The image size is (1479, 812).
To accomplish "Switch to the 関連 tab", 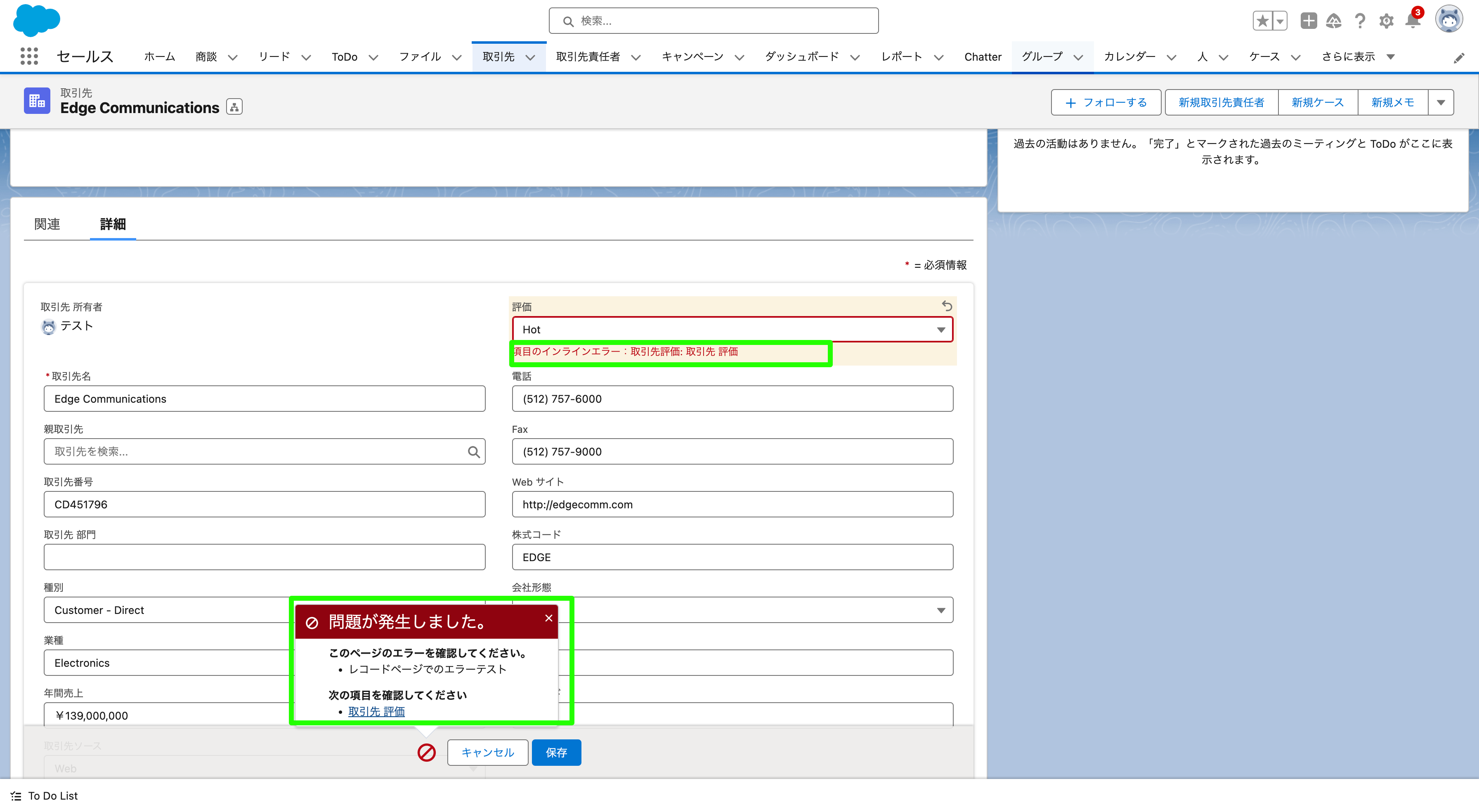I will [47, 224].
